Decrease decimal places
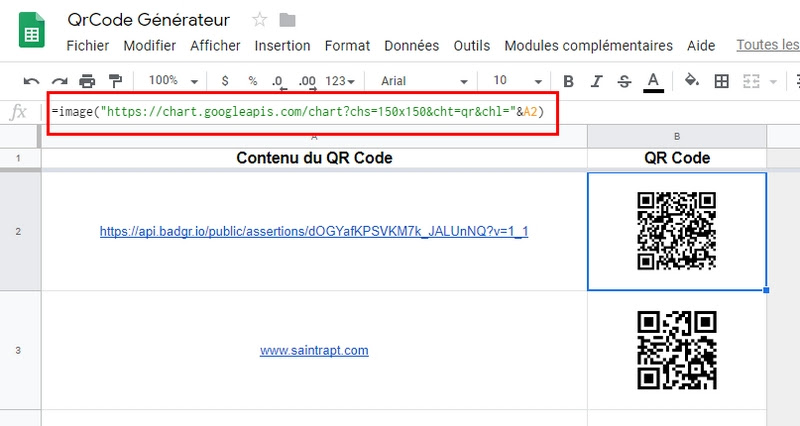 tap(279, 82)
